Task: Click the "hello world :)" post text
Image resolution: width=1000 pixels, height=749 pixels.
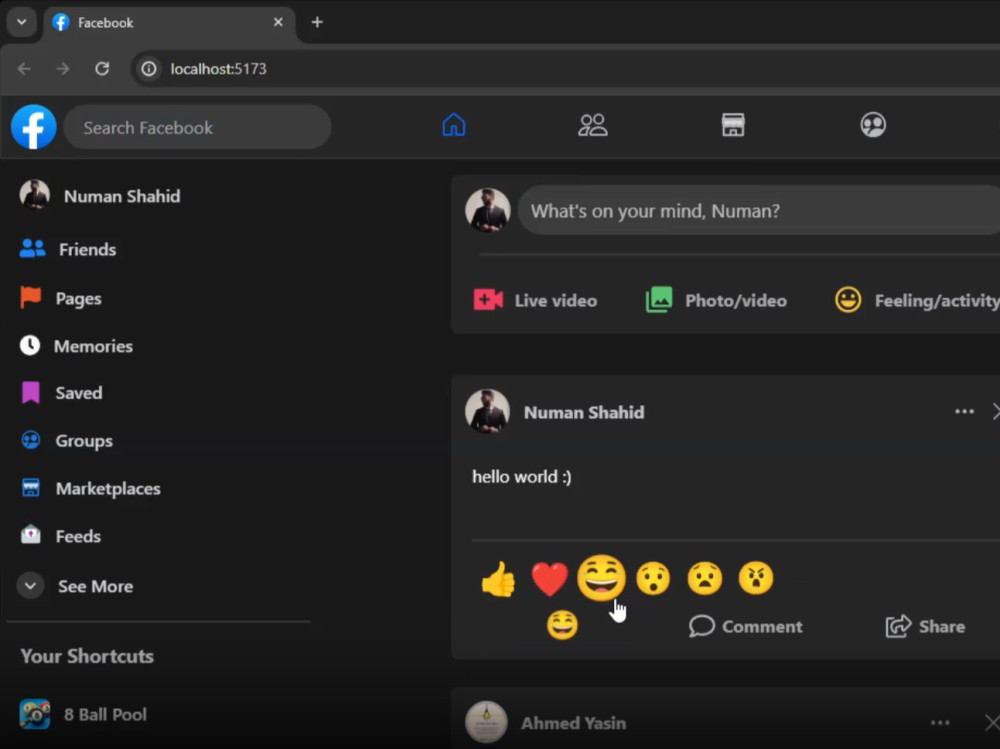Action: pyautogui.click(x=522, y=477)
